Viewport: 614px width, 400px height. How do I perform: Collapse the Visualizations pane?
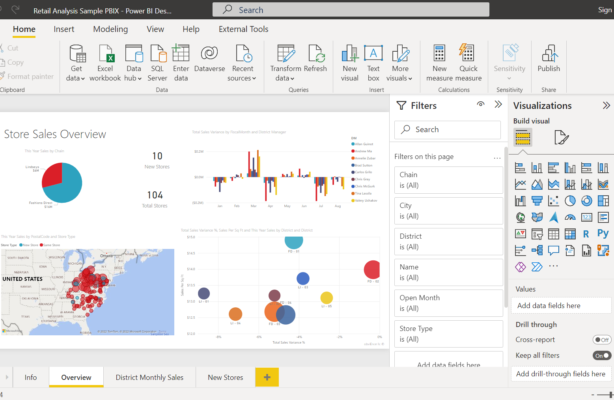pos(605,105)
